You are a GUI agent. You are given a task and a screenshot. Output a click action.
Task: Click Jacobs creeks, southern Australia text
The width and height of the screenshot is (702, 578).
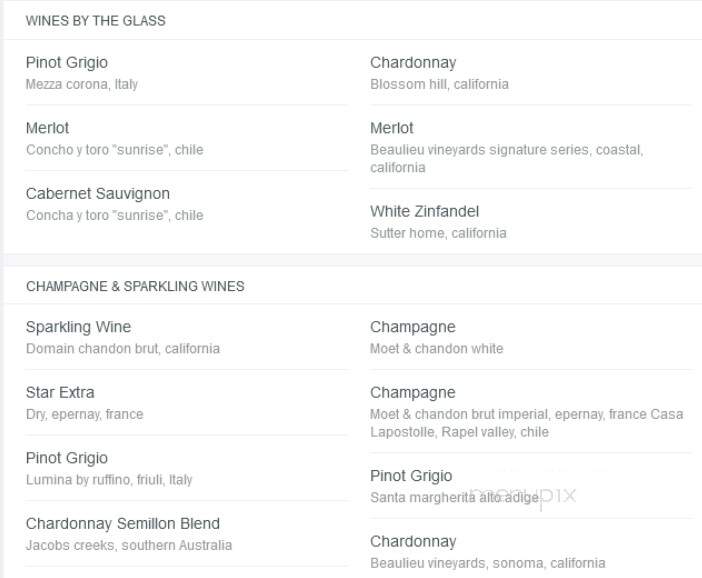pyautogui.click(x=129, y=545)
